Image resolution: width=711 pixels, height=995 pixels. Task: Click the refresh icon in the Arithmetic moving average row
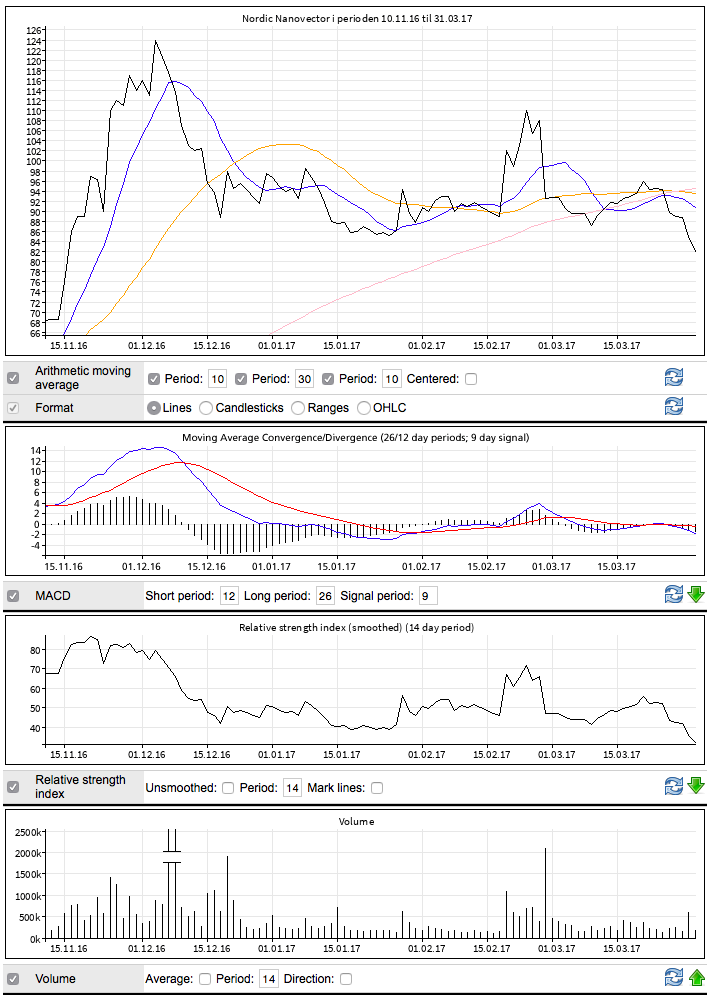coord(674,378)
